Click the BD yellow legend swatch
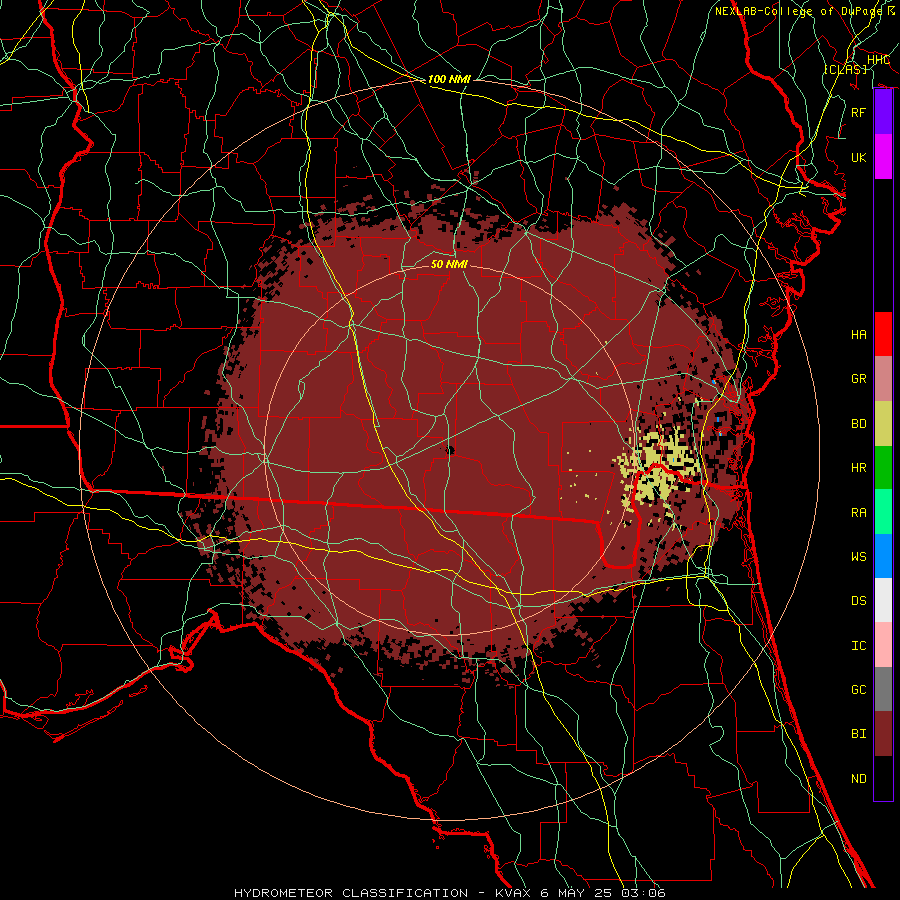 tap(883, 424)
